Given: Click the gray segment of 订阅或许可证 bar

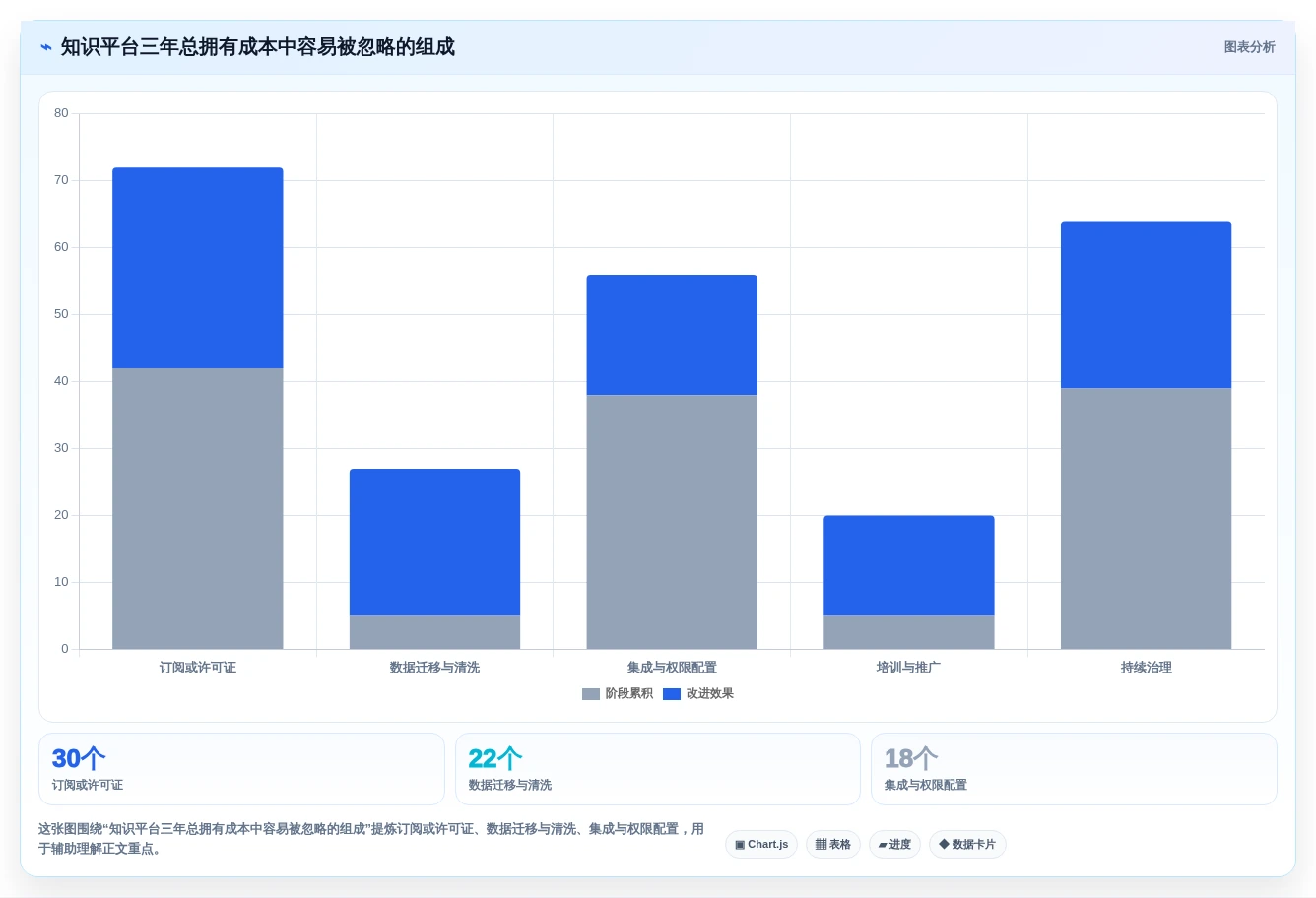Looking at the screenshot, I should point(198,509).
